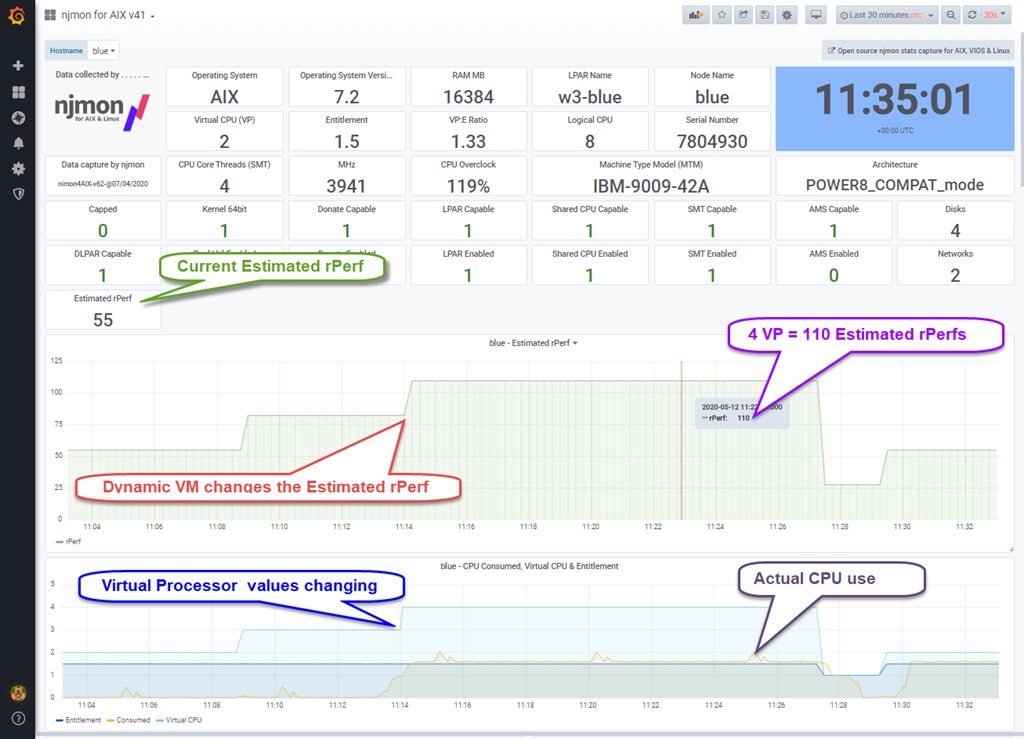Click the Networks 2 stat panel

pos(955,264)
